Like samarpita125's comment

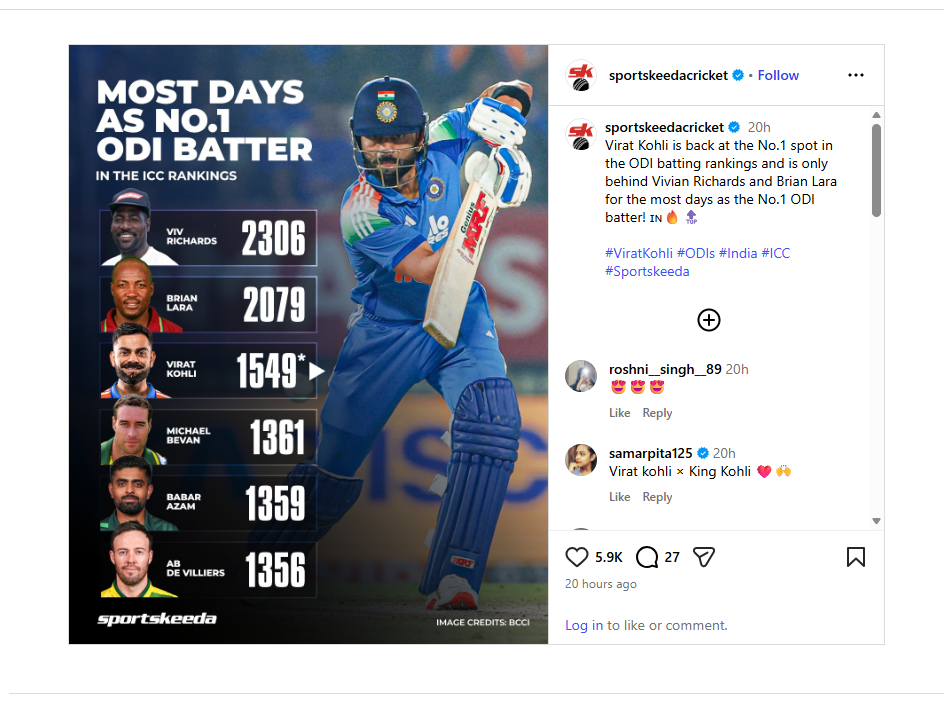[620, 497]
